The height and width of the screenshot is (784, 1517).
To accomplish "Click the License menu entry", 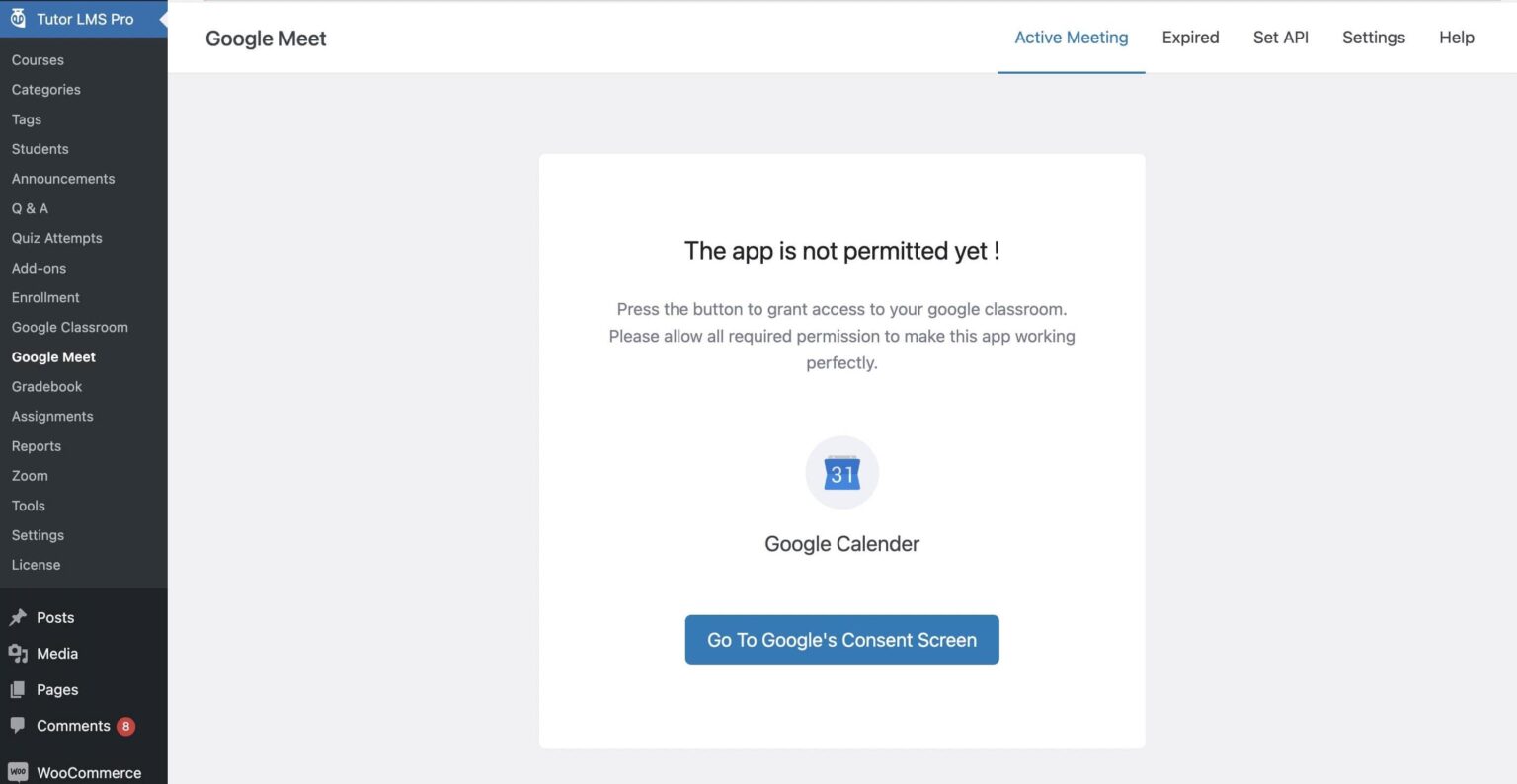I will [x=36, y=564].
